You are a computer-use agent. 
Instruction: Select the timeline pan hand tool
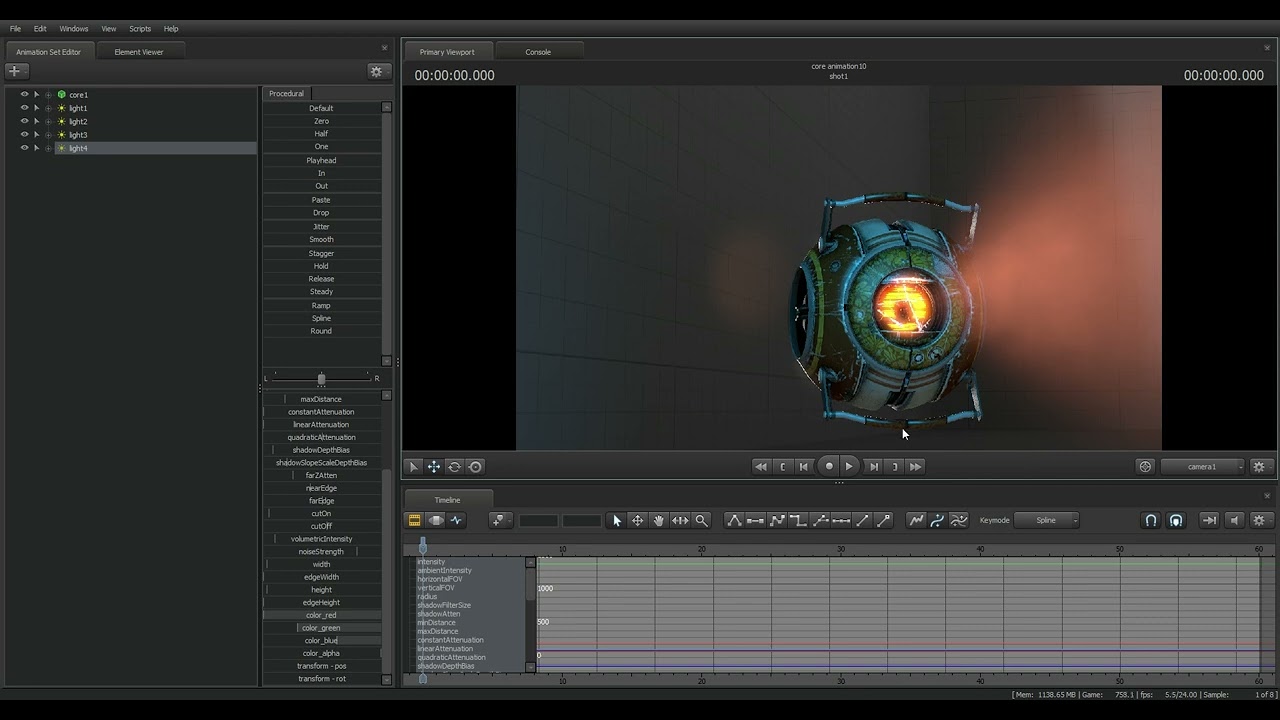tap(659, 520)
